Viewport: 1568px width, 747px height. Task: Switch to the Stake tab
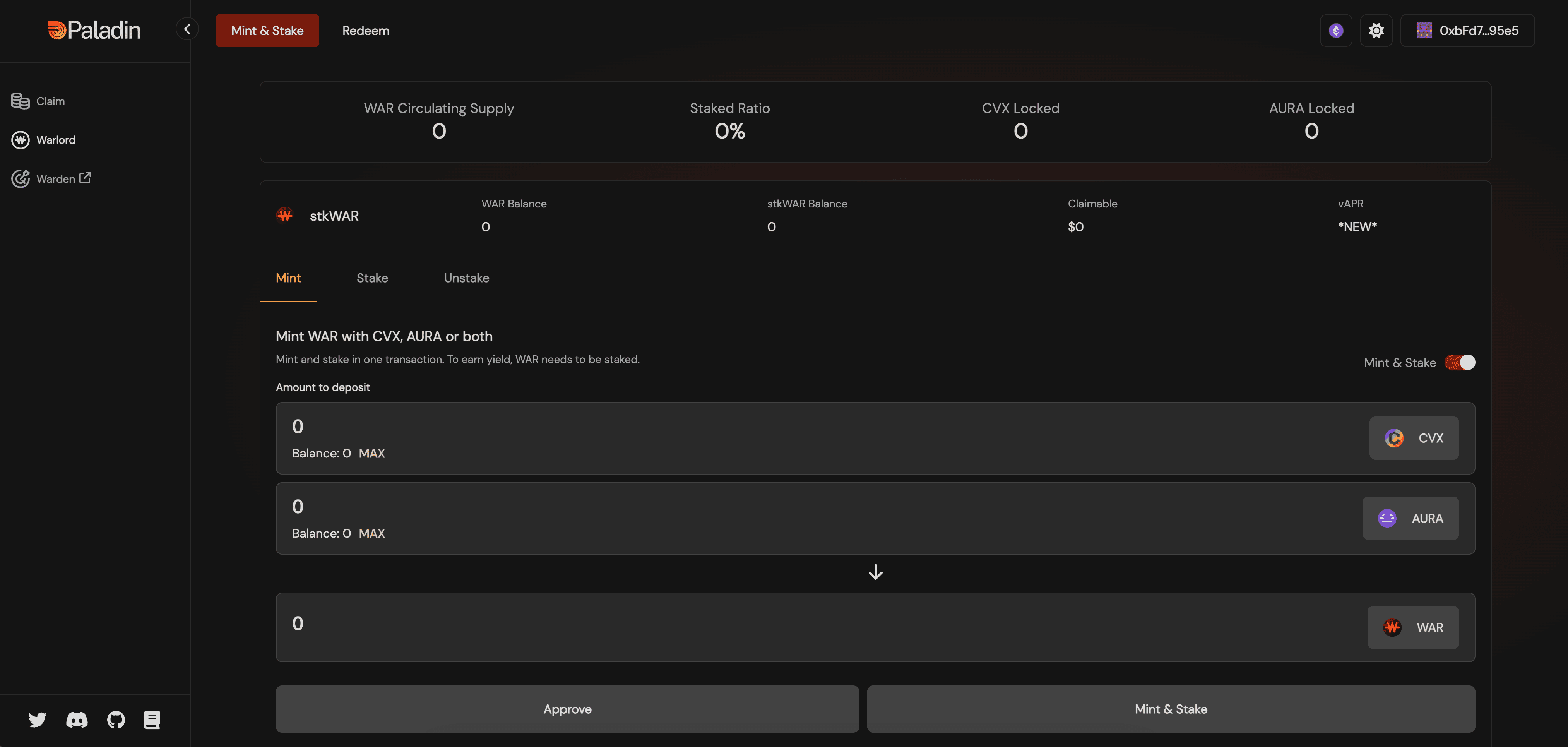pos(373,278)
